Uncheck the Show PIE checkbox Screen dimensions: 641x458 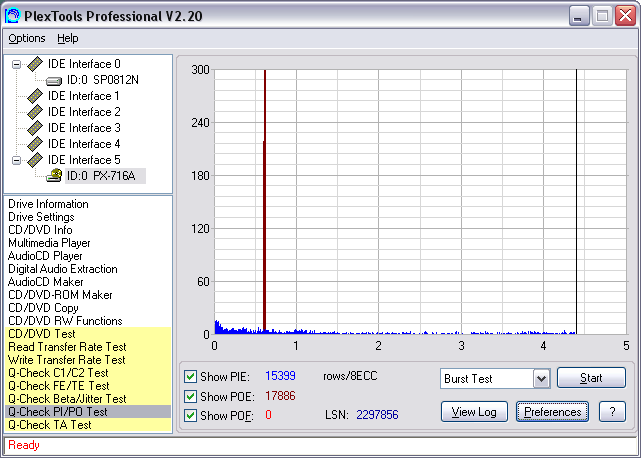click(190, 376)
